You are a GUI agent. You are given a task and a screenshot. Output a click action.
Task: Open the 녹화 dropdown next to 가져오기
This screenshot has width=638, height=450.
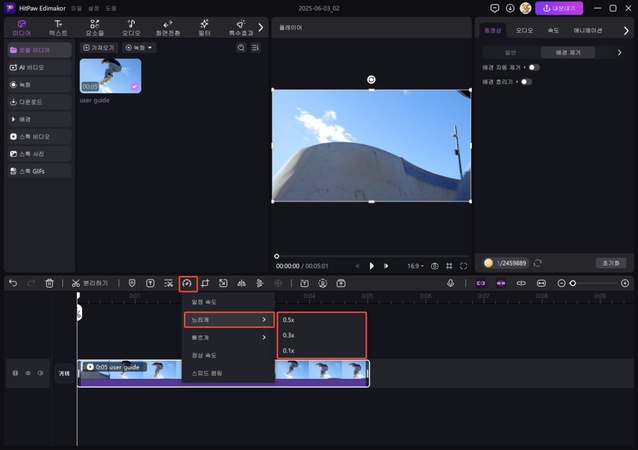[138, 47]
